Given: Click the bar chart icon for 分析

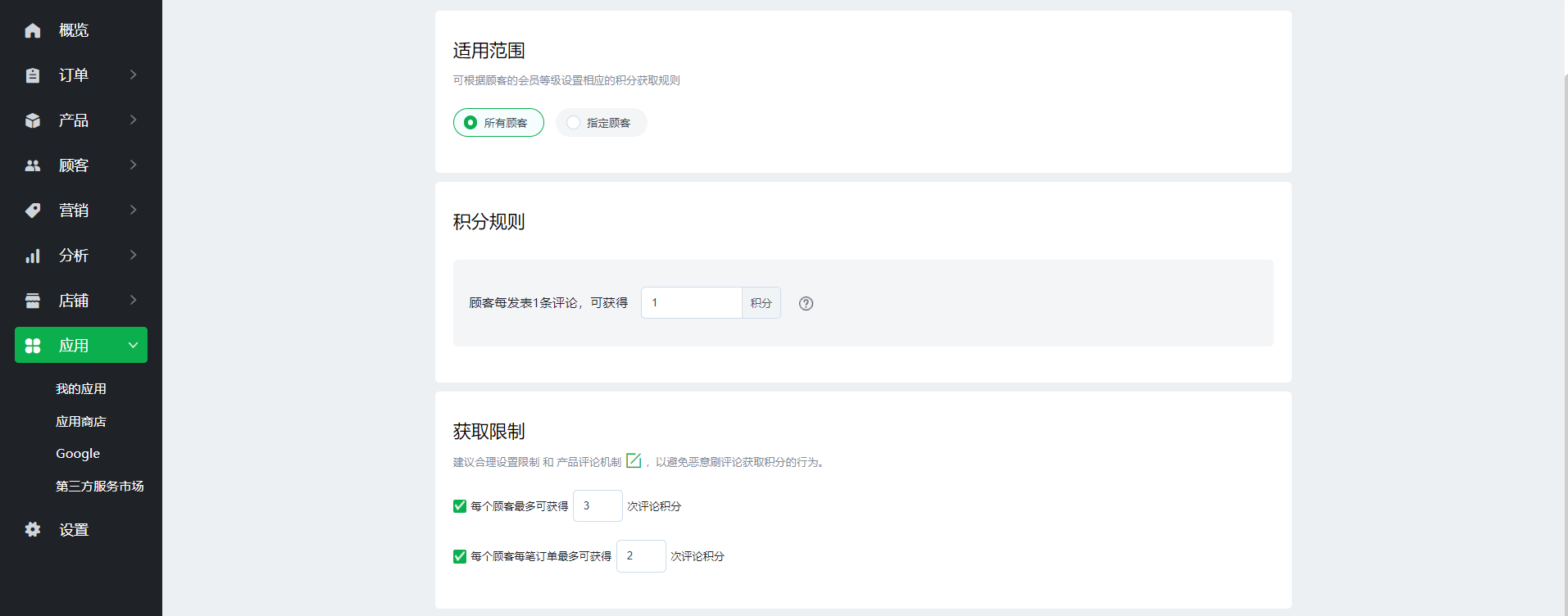Looking at the screenshot, I should click(x=33, y=256).
